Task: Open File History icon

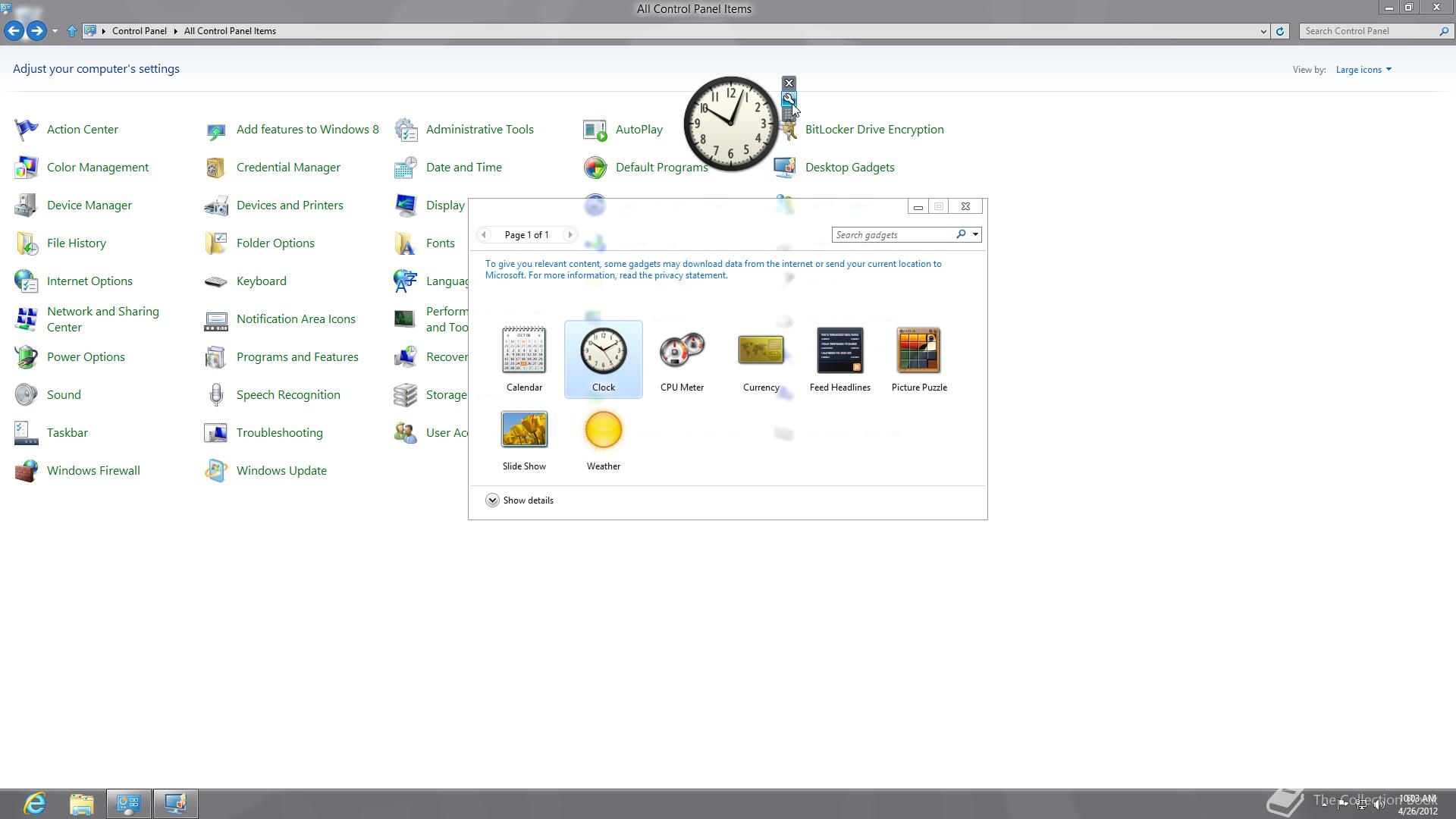Action: [26, 243]
